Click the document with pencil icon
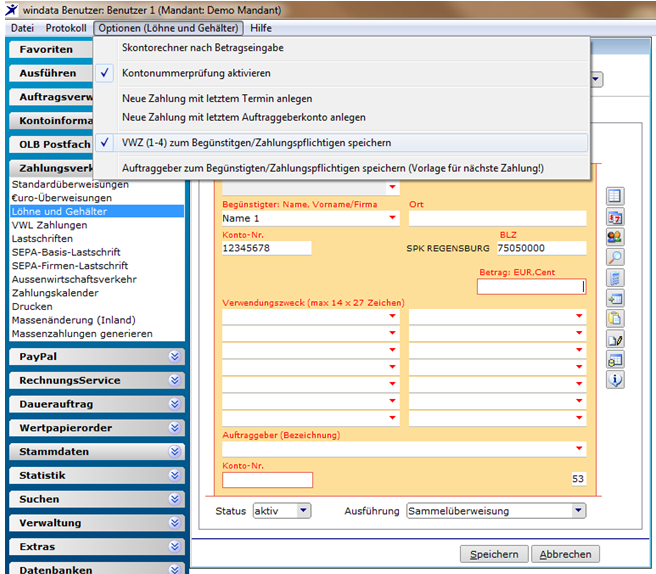 coord(615,339)
